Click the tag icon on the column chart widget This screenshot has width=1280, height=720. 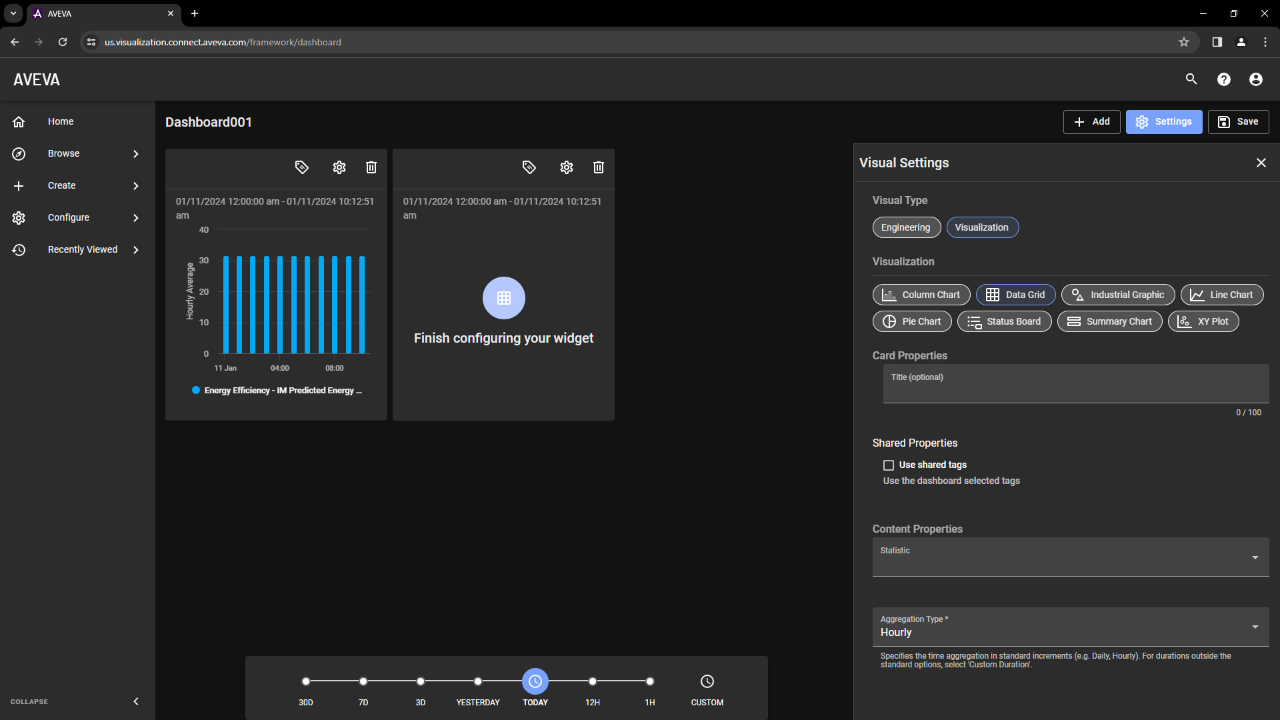point(302,168)
